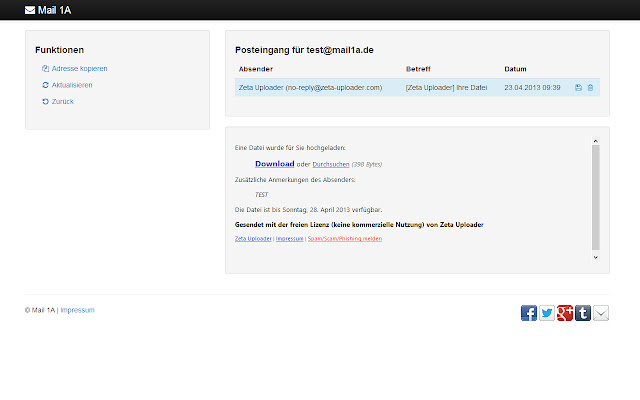Screen dimensions: 640x400
Task: Click the refresh icon beside Aktualisieren
Action: [x=45, y=85]
